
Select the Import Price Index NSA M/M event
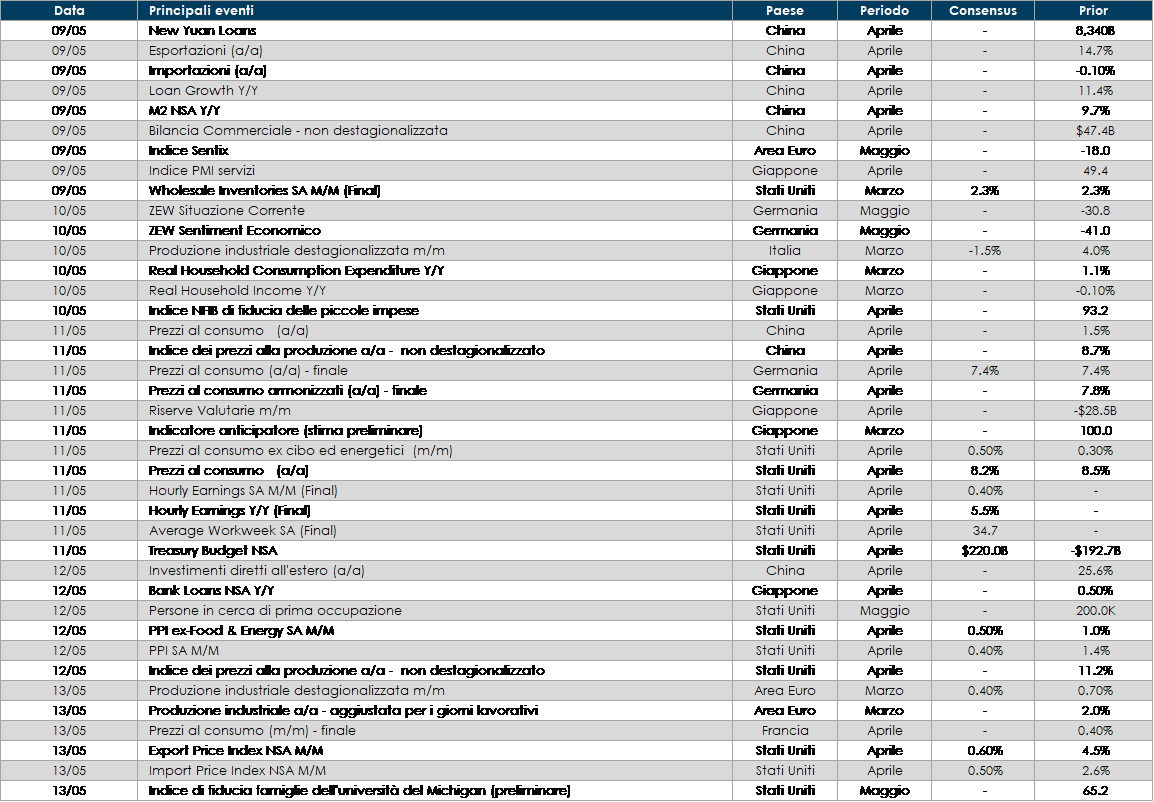coord(237,770)
